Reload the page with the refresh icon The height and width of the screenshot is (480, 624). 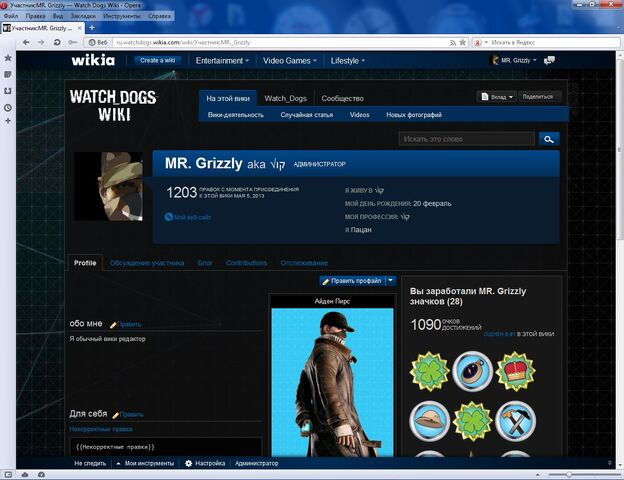tap(57, 42)
